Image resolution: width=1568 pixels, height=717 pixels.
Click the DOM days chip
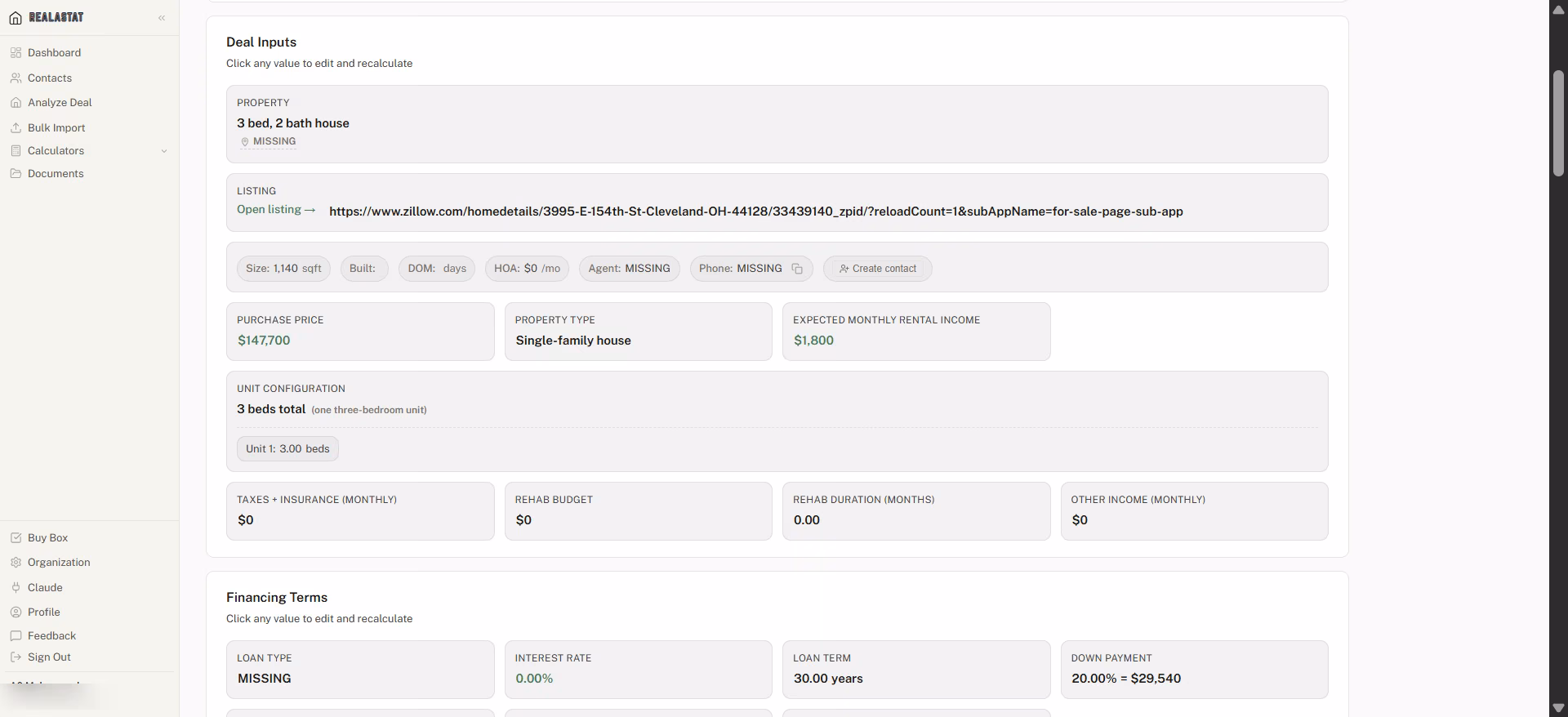437,269
